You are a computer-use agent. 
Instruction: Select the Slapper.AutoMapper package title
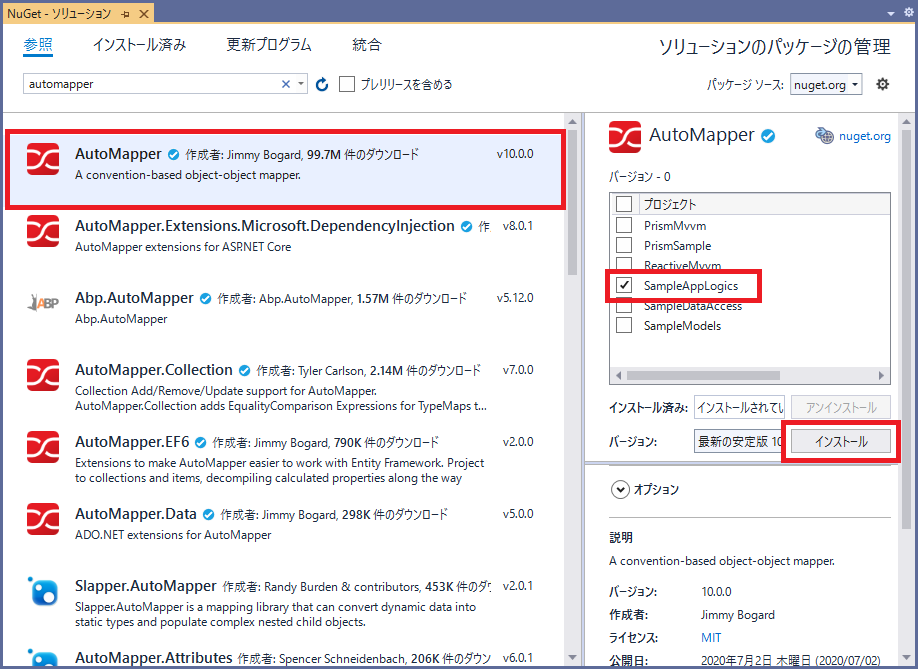point(146,586)
